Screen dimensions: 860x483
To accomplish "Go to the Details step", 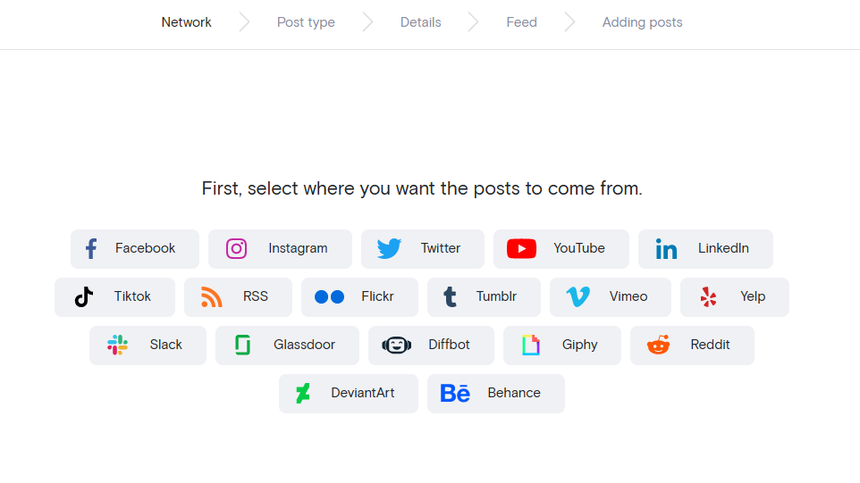I will click(420, 22).
